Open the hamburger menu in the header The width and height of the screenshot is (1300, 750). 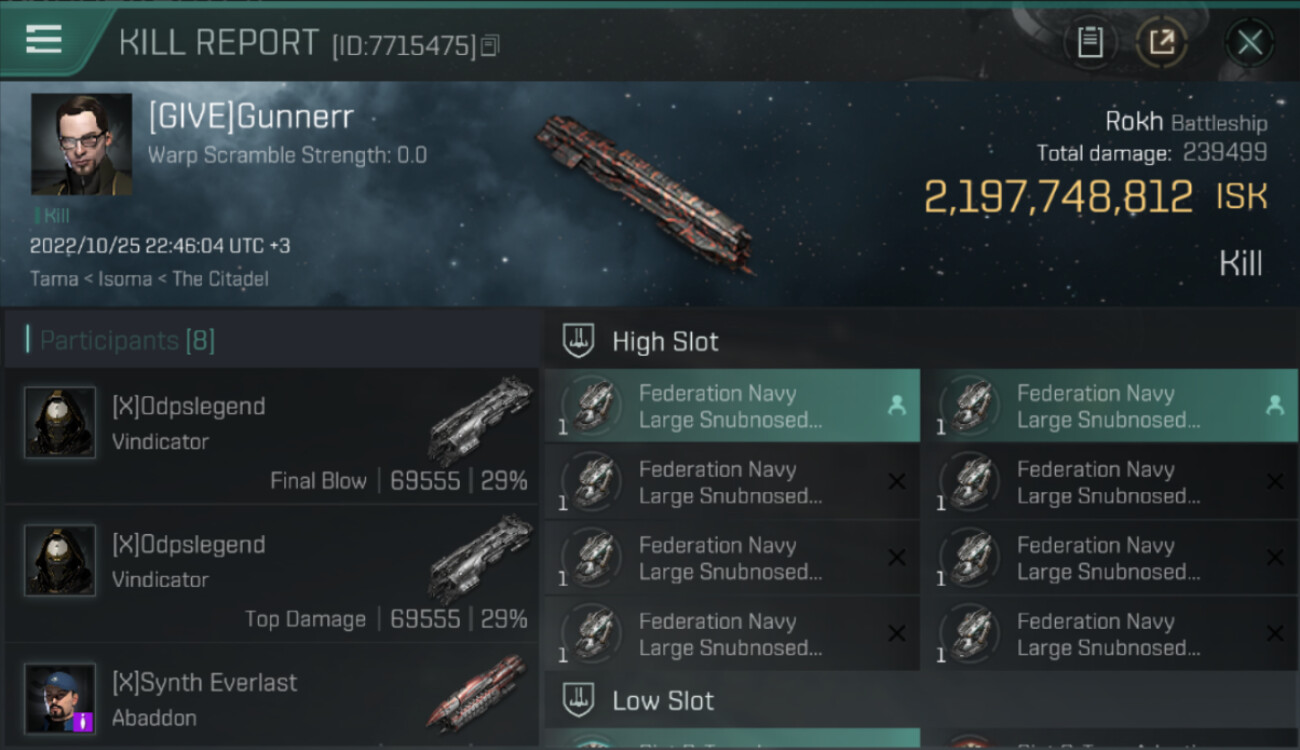[x=44, y=40]
